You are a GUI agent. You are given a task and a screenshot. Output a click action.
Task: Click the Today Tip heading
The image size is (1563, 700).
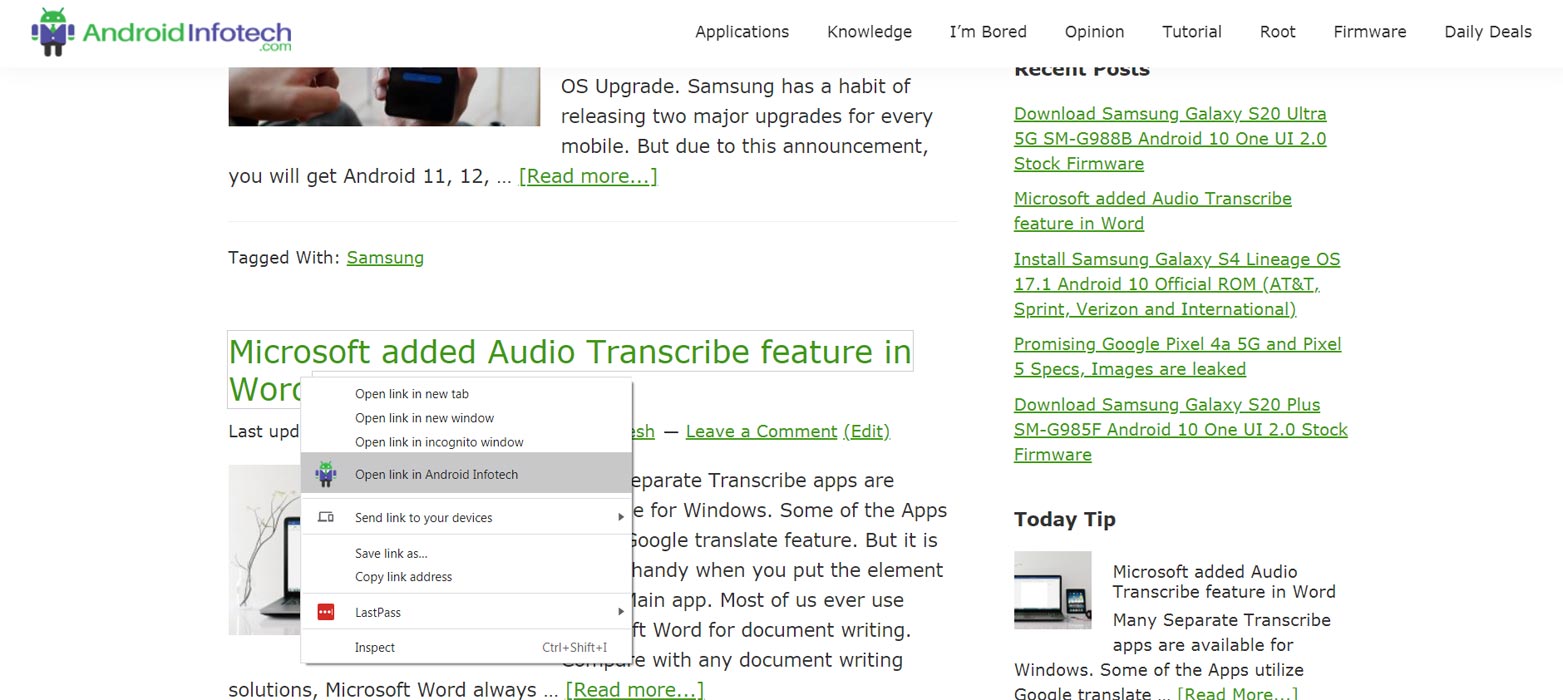(1065, 519)
